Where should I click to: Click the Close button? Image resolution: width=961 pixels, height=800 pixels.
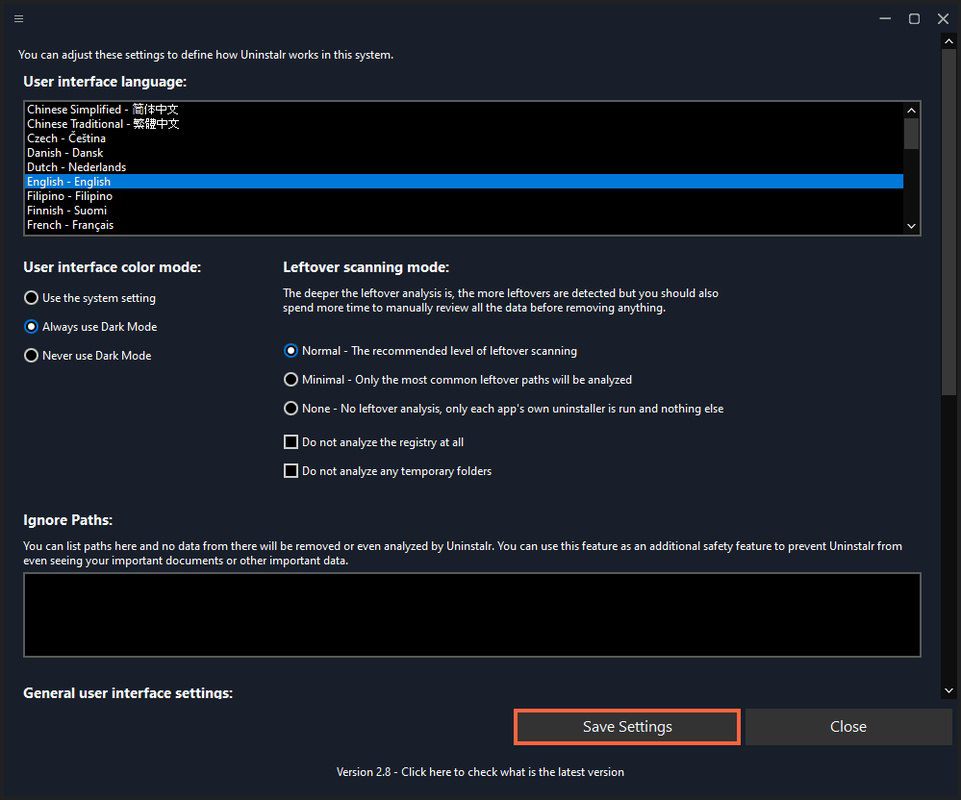tap(848, 727)
